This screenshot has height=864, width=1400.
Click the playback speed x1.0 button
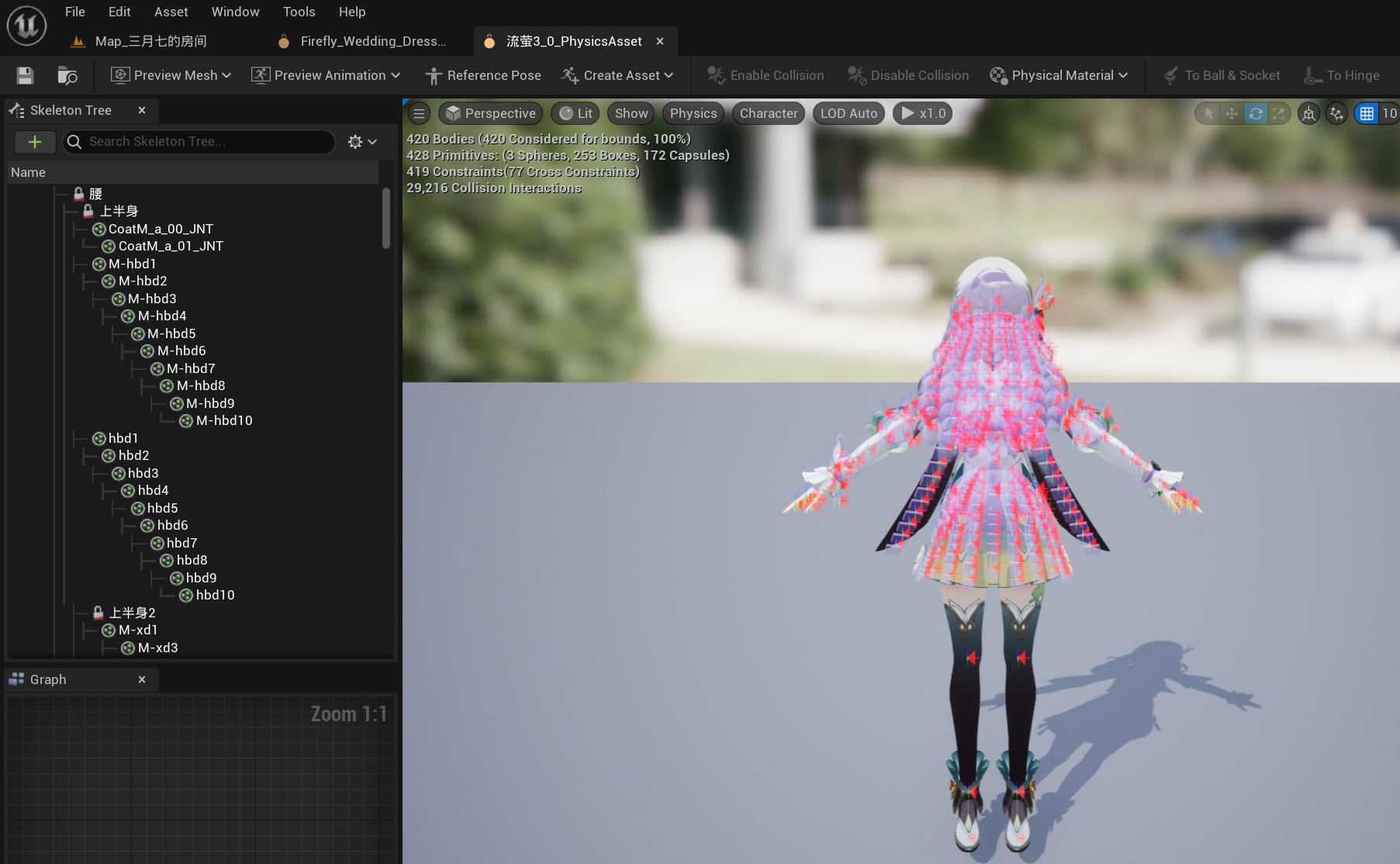(x=923, y=113)
